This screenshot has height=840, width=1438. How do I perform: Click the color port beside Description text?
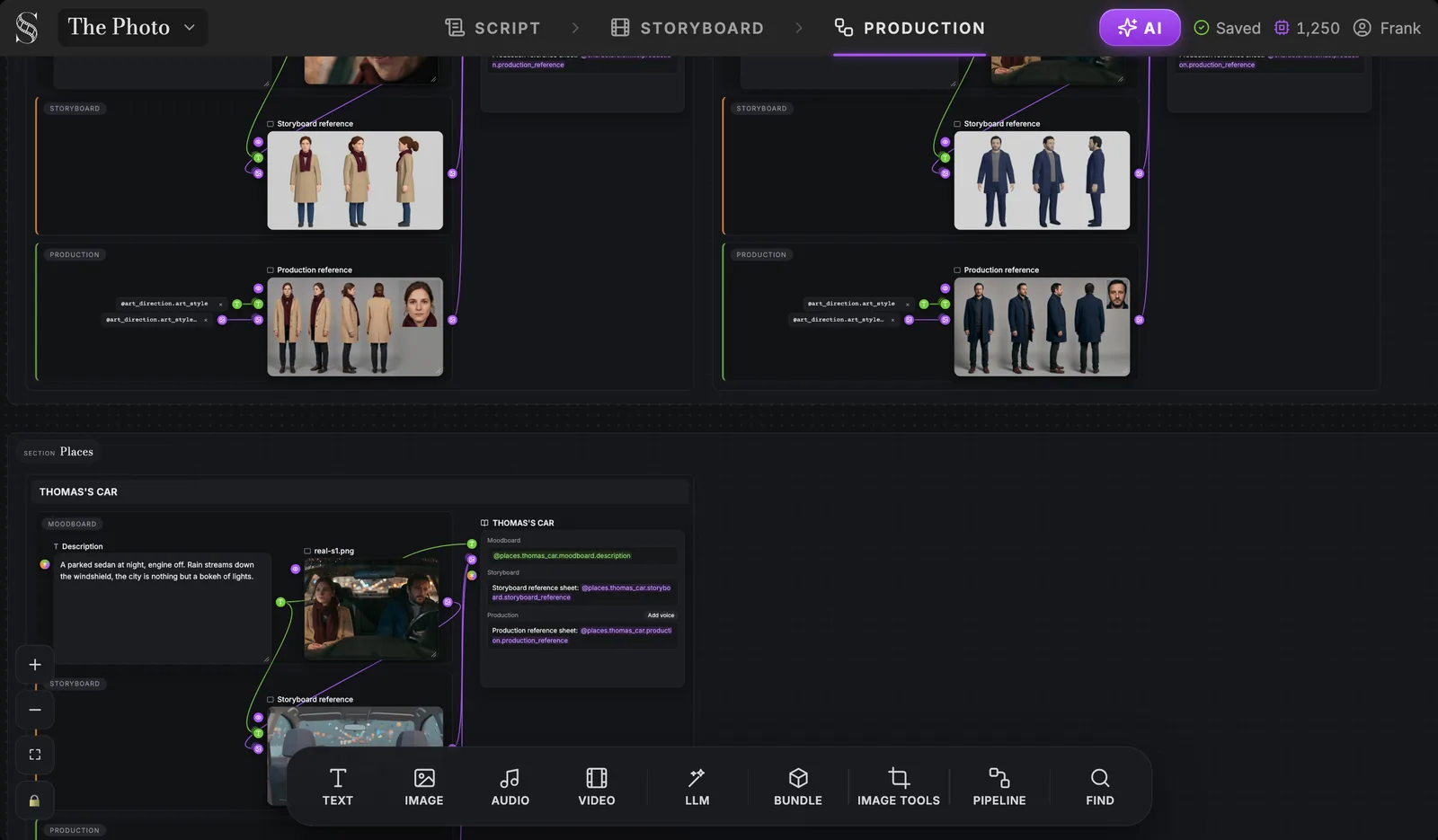tap(45, 564)
